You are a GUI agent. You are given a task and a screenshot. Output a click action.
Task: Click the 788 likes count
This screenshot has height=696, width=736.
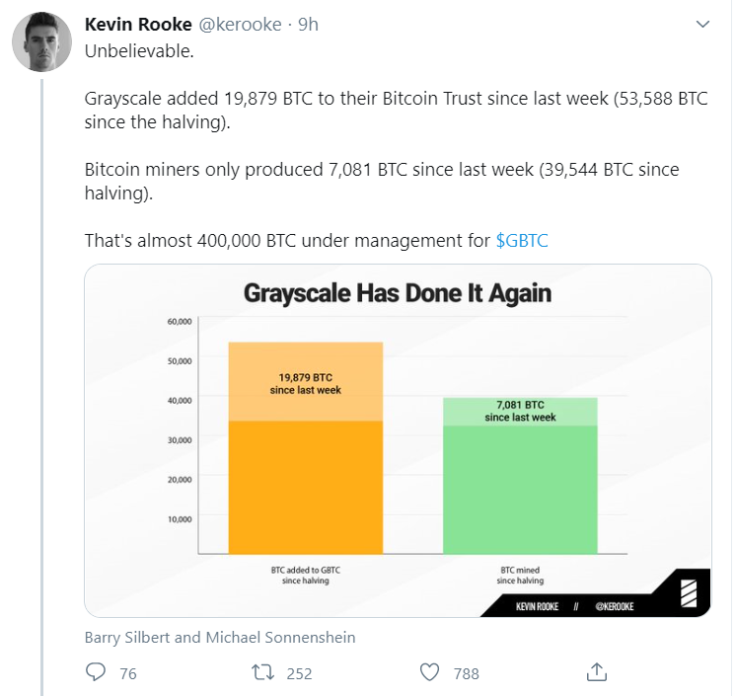coord(466,673)
